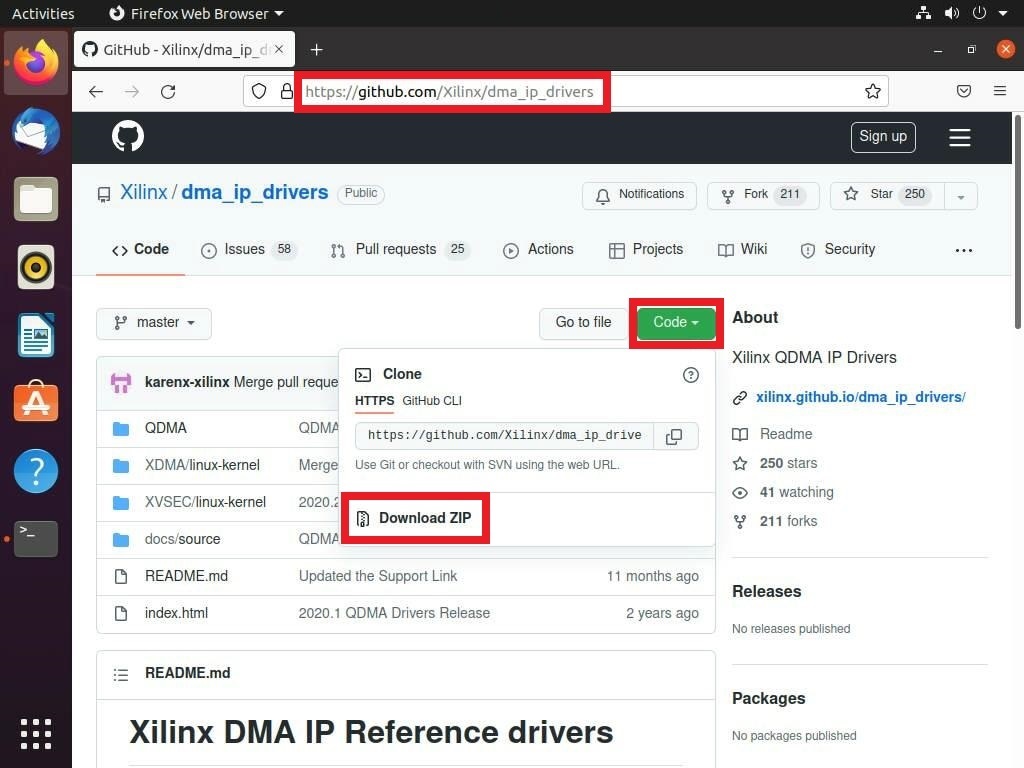The width and height of the screenshot is (1024, 768).
Task: Open the QDMA folder
Action: click(x=165, y=428)
